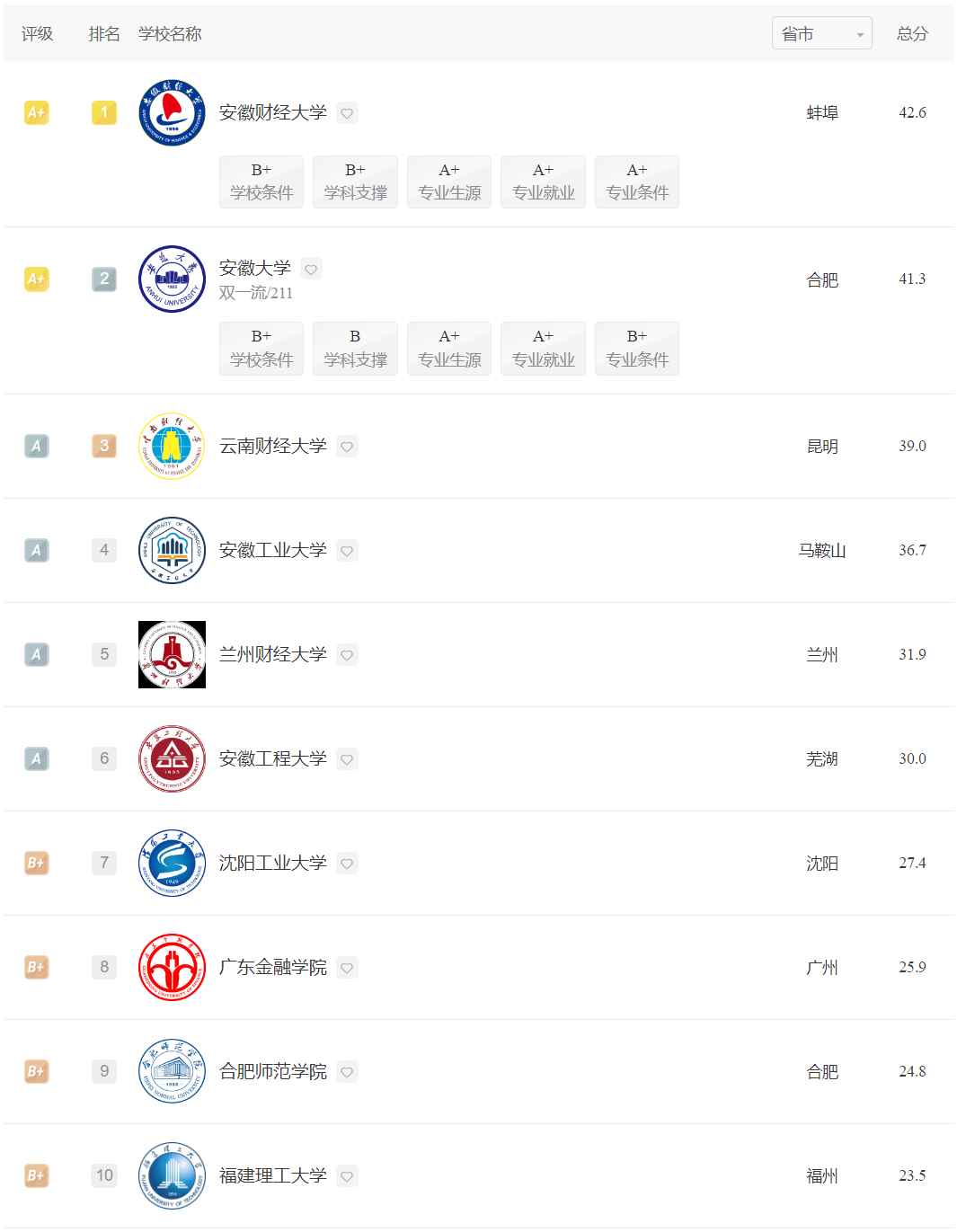This screenshot has width=957, height=1232.
Task: Click the A+ rating badge of 安徽财经大学
Action: [36, 112]
